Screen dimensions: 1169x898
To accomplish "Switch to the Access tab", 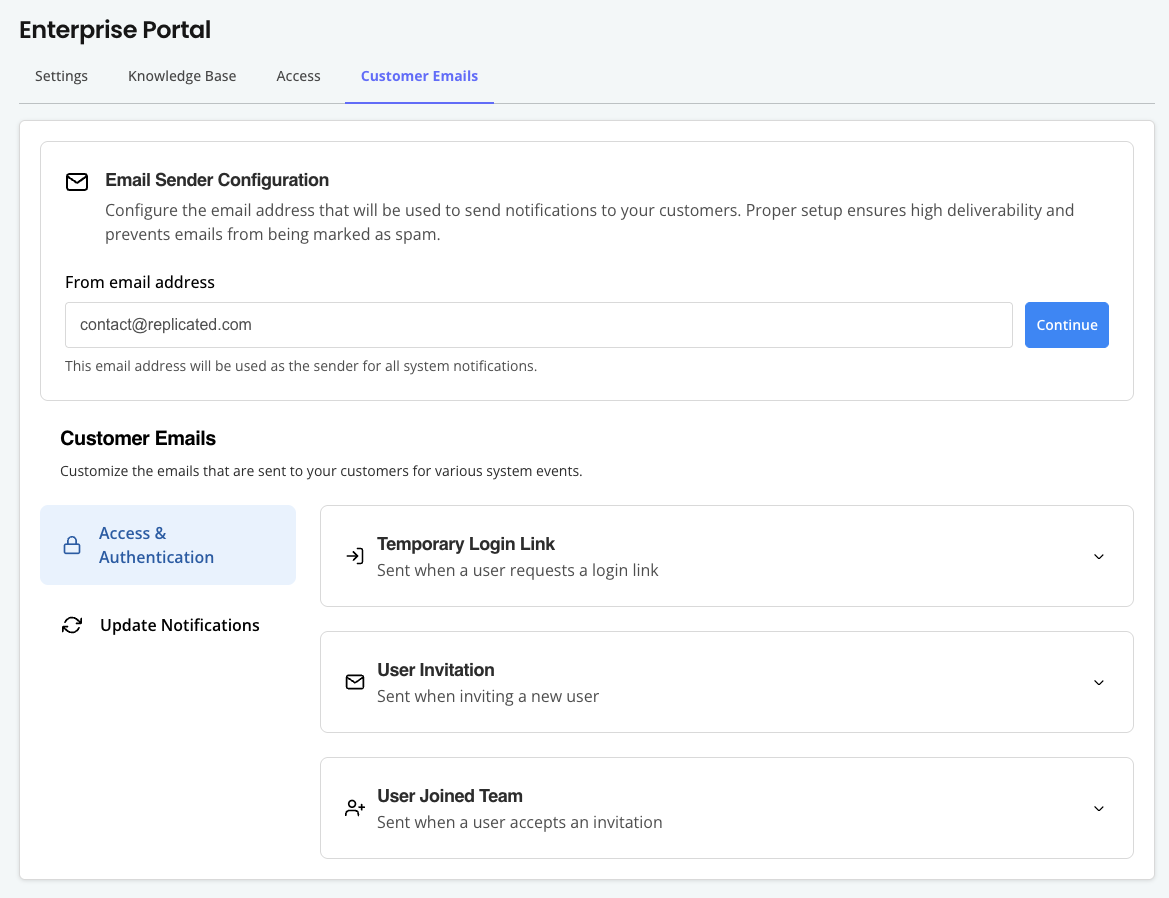I will [298, 76].
